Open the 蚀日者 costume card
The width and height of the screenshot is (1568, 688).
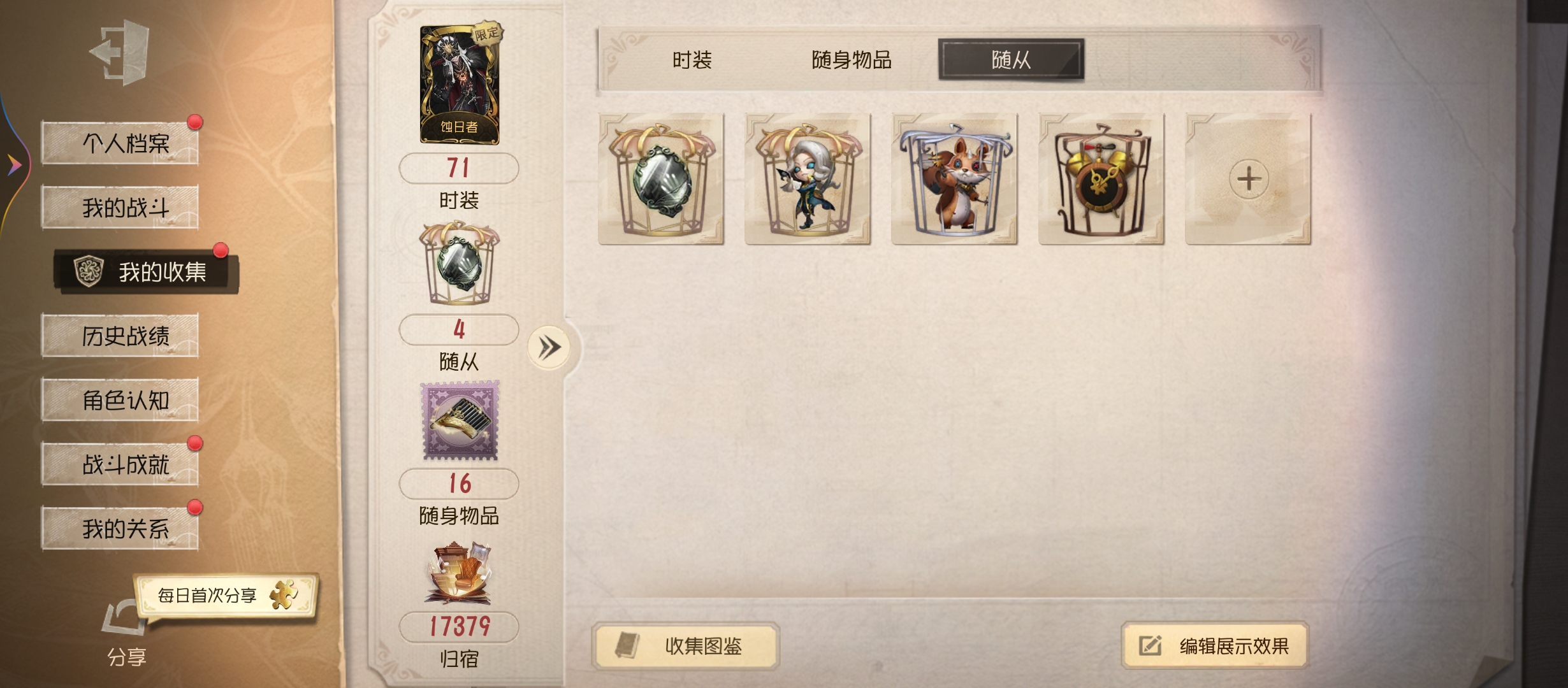click(460, 85)
